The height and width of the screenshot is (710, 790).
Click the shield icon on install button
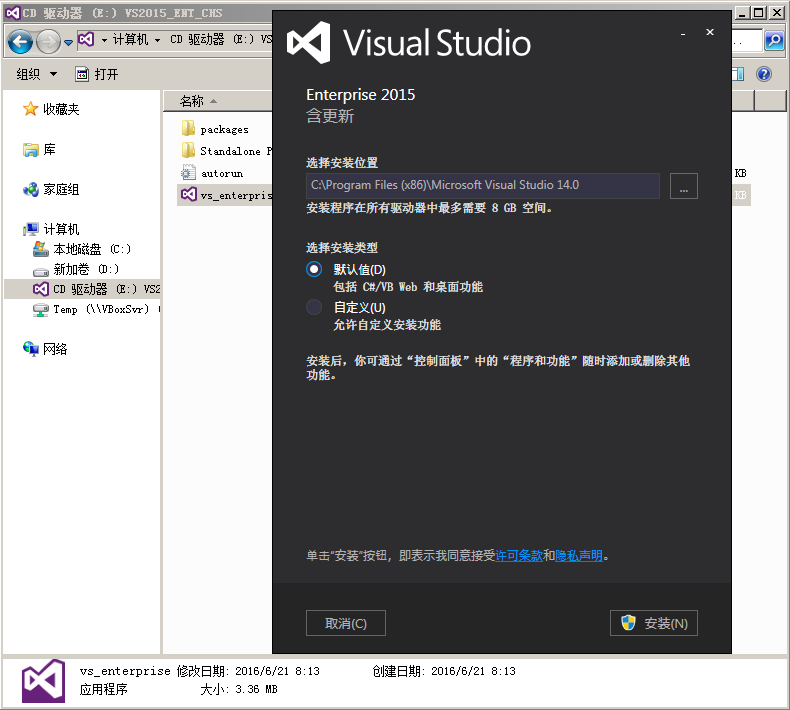[x=628, y=623]
